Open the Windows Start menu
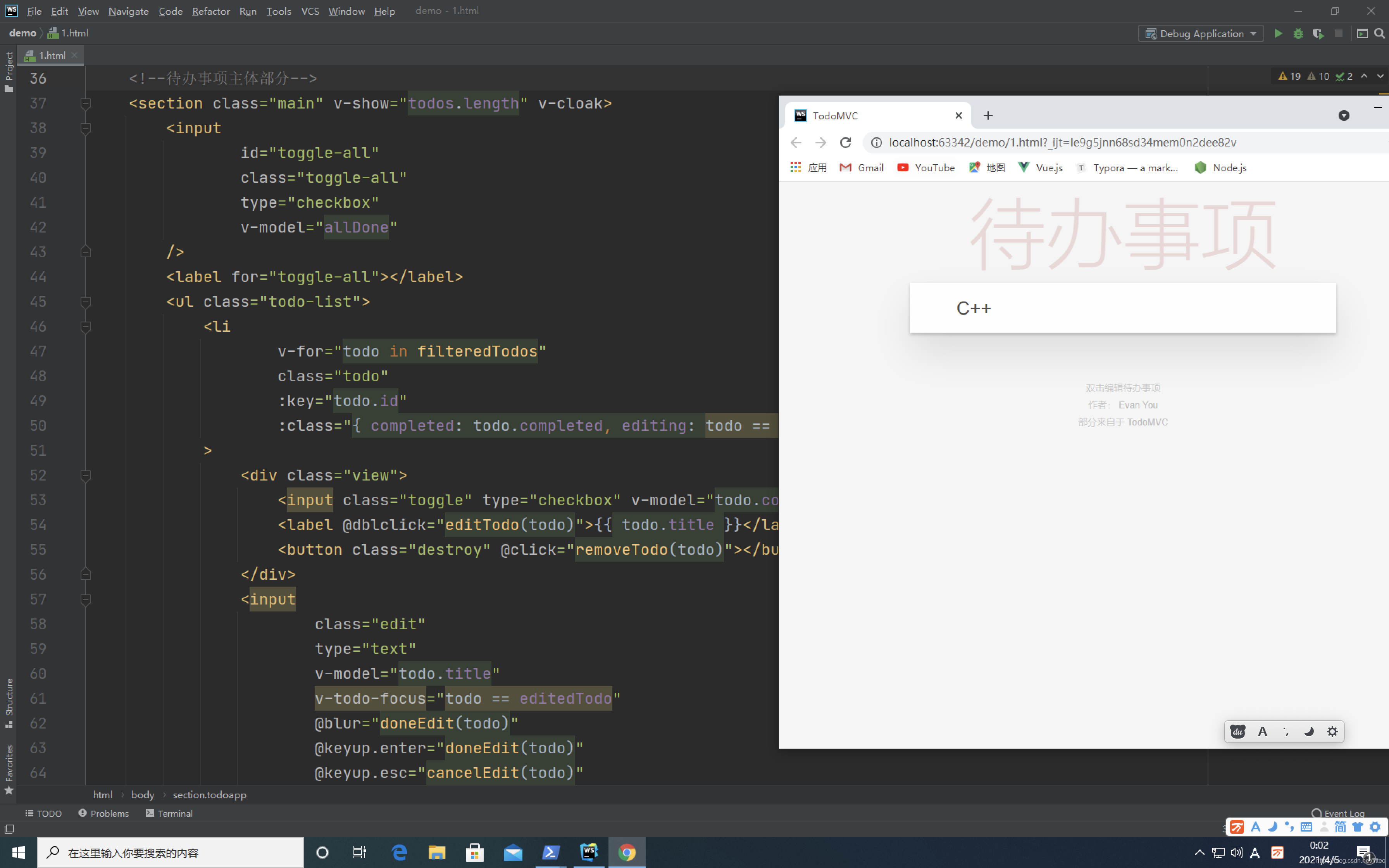Viewport: 1389px width, 868px height. [18, 852]
